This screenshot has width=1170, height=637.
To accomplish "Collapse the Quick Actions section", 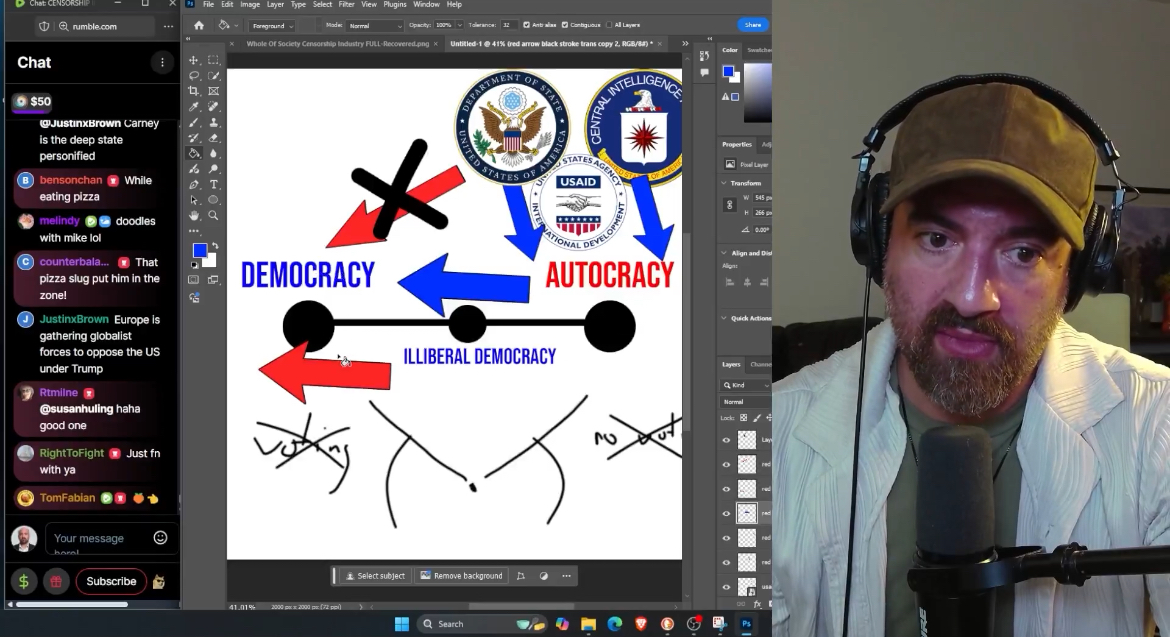I will tap(724, 318).
